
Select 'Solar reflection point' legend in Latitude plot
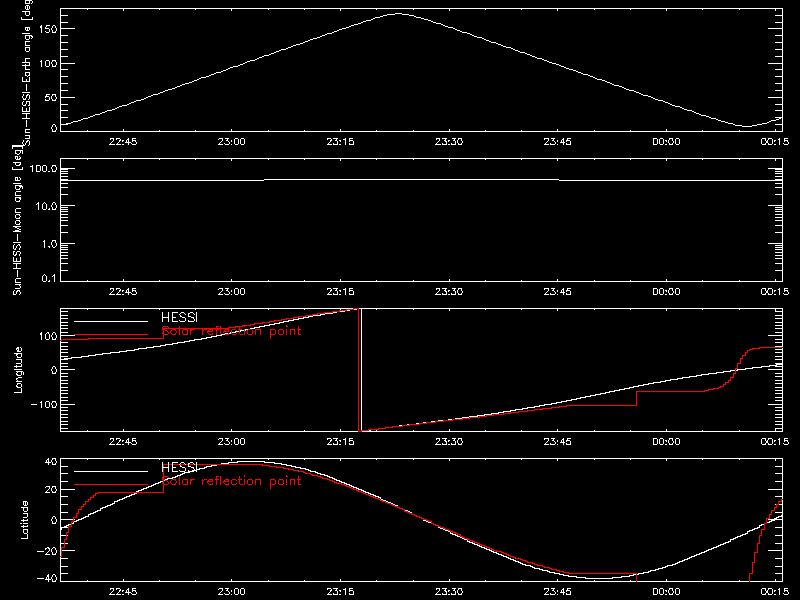point(231,481)
